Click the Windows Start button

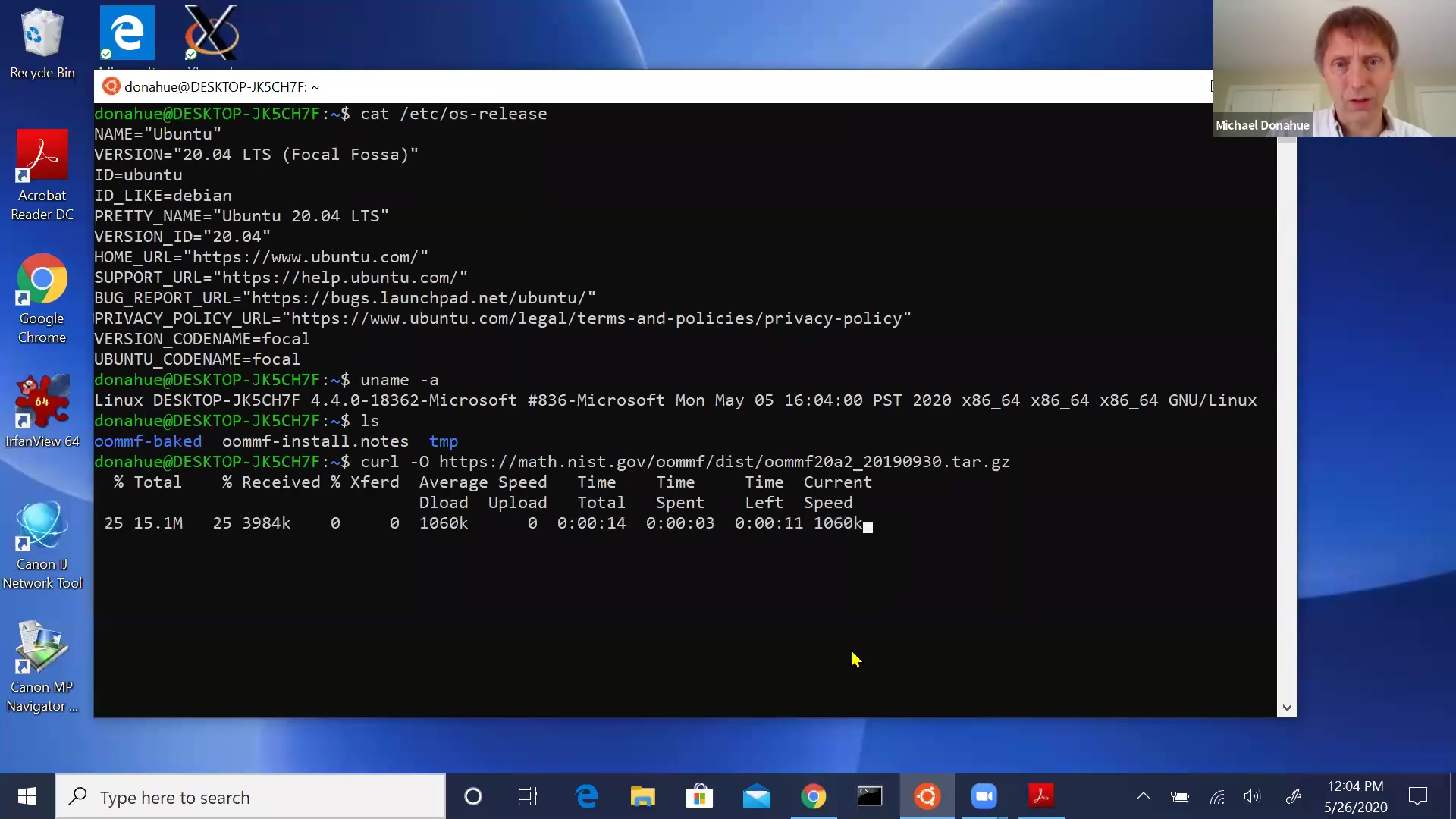[x=27, y=796]
